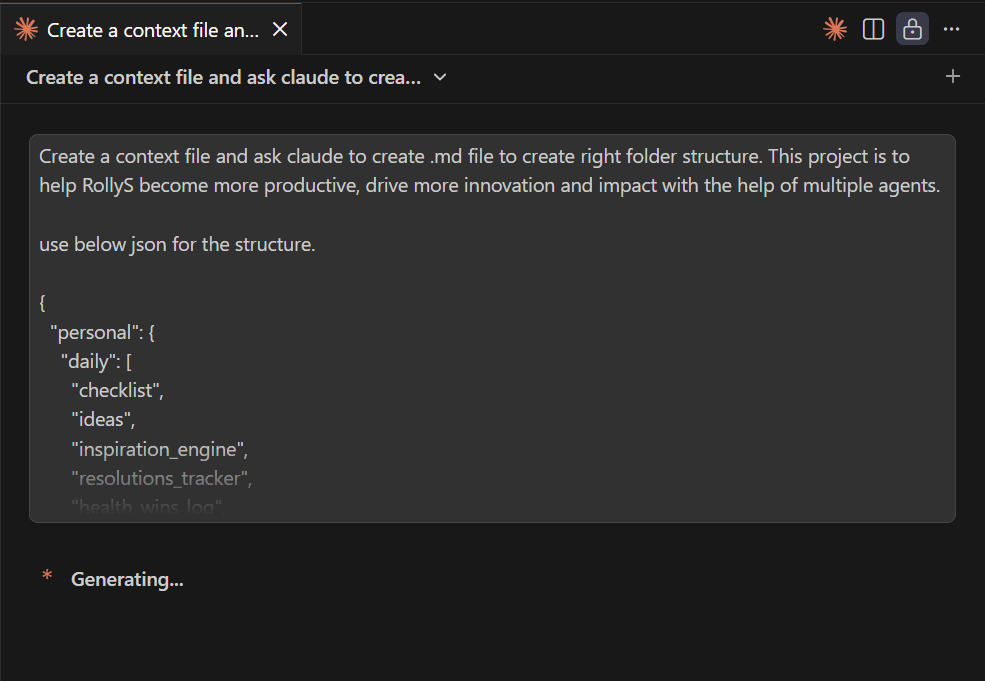Click the "resolutions_tracker" entry in the JSON

point(161,478)
